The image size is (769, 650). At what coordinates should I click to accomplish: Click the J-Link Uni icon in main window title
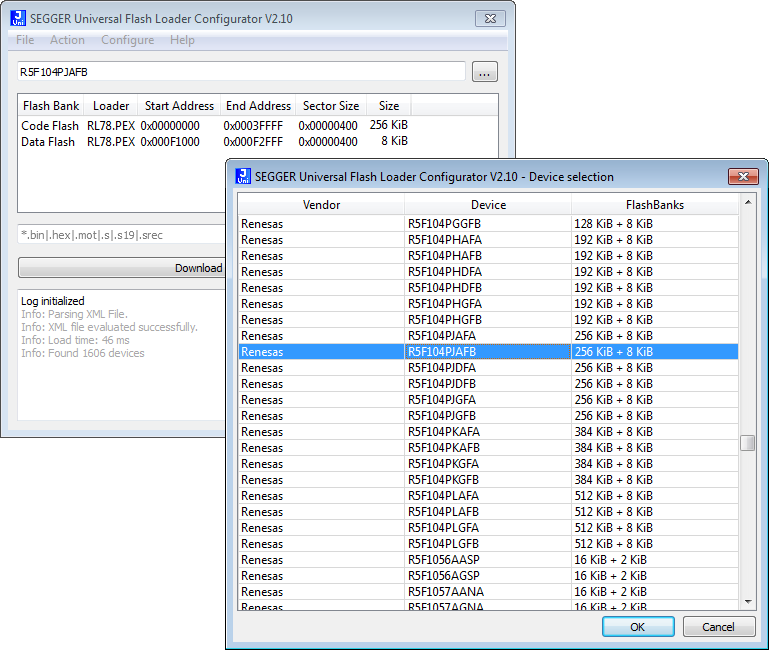click(18, 18)
